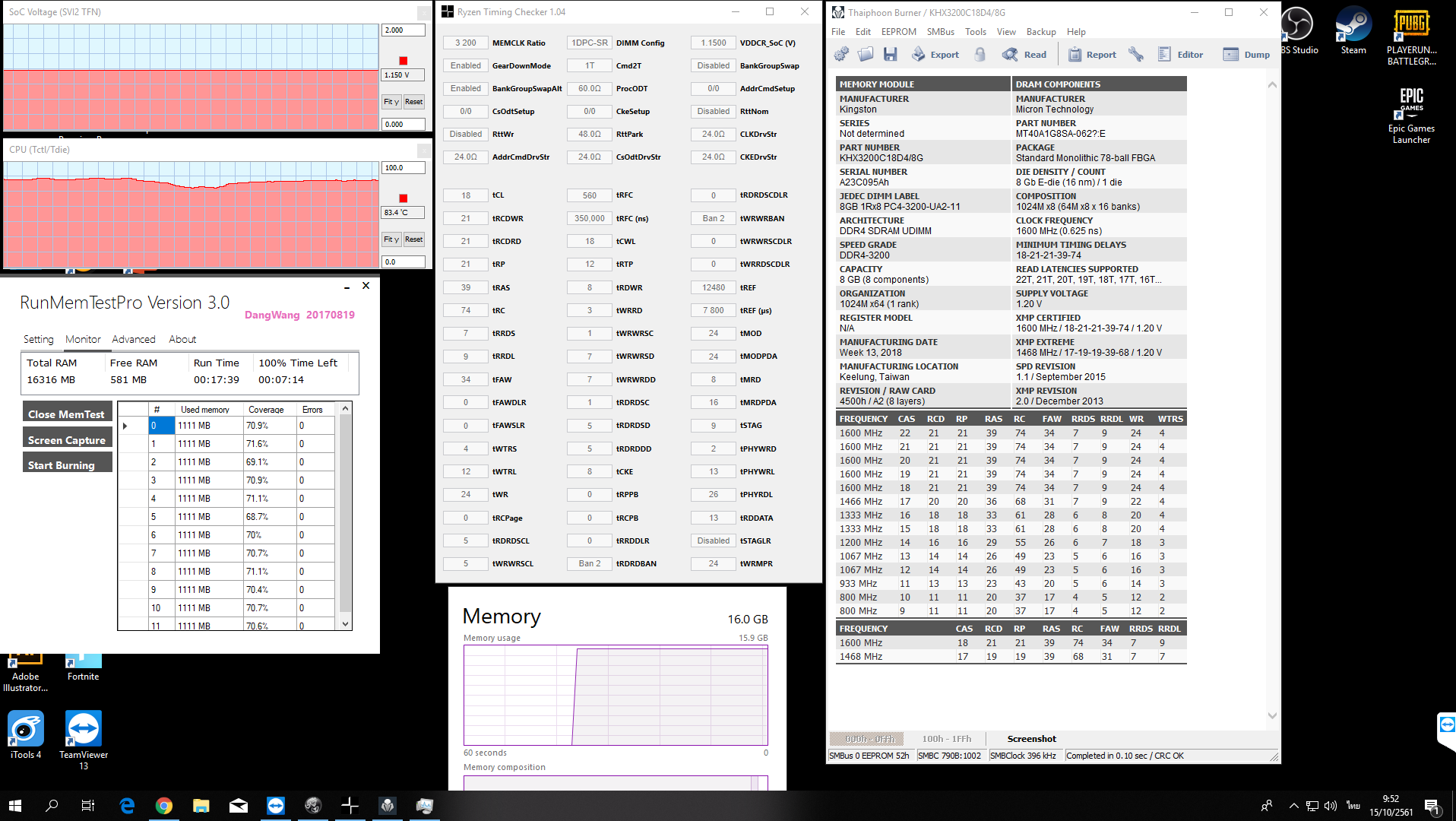Open Adobe Illustrator desktop shortcut
This screenshot has height=821, width=1456.
(25, 672)
